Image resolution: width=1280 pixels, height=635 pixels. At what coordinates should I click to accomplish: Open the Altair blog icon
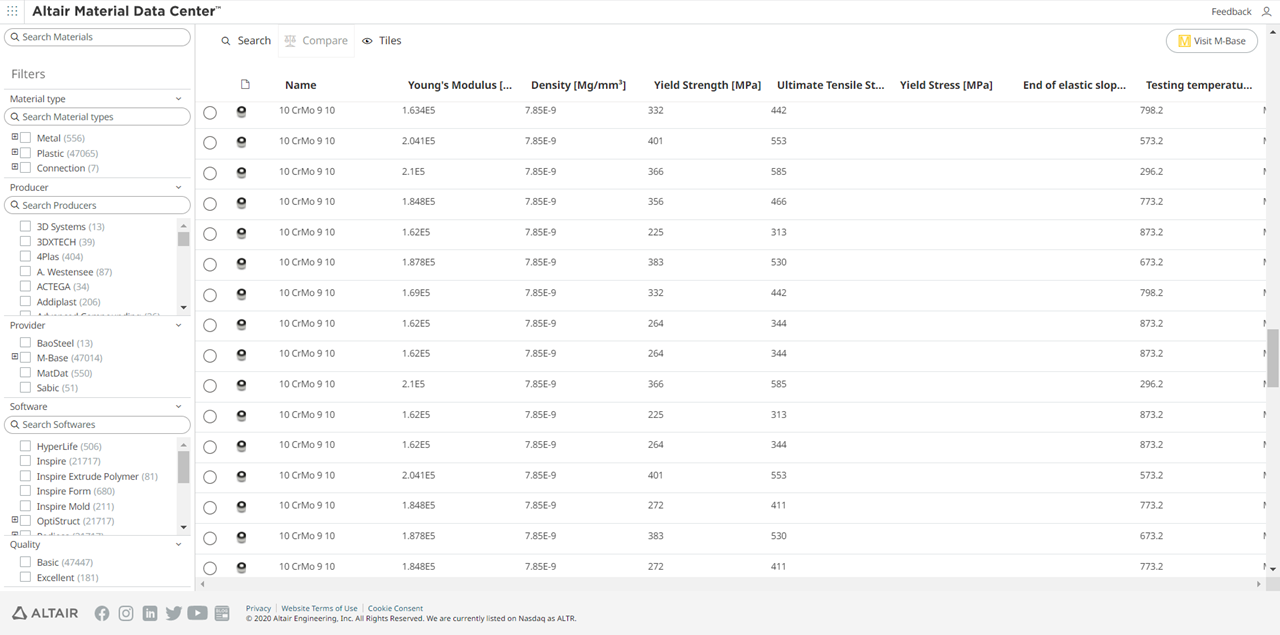[x=222, y=613]
